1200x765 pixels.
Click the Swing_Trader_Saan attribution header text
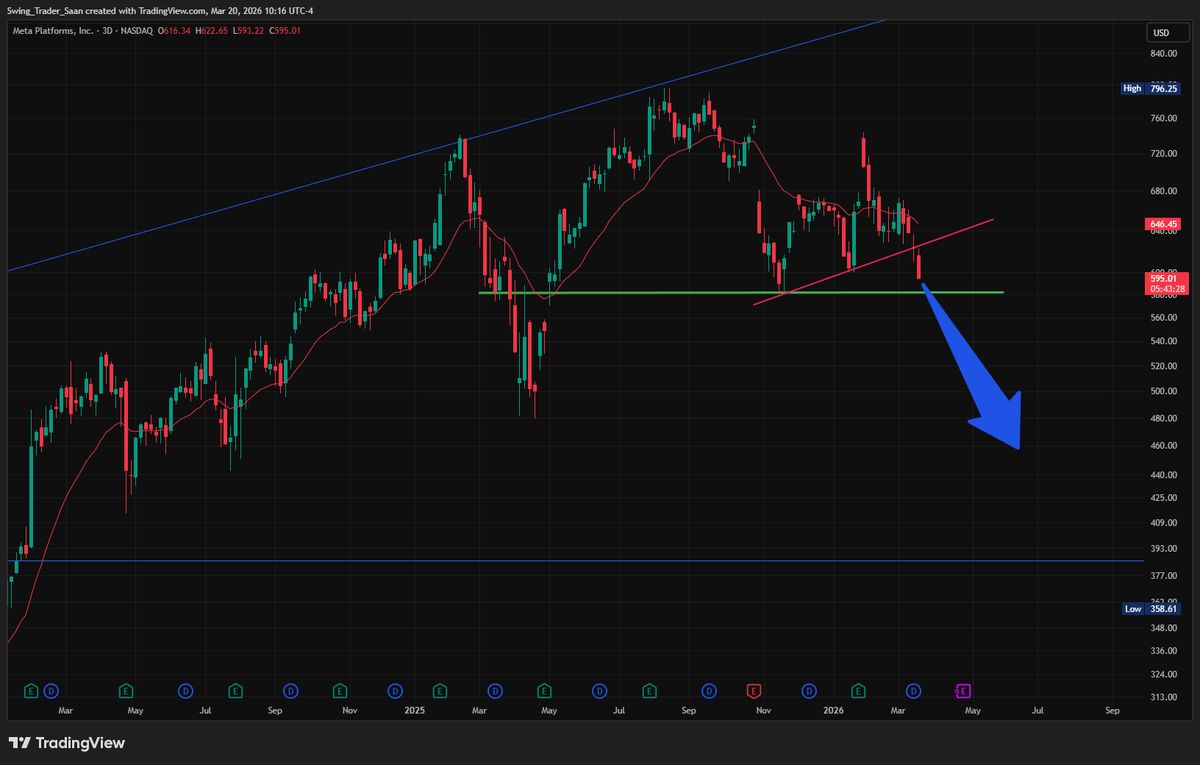point(159,11)
